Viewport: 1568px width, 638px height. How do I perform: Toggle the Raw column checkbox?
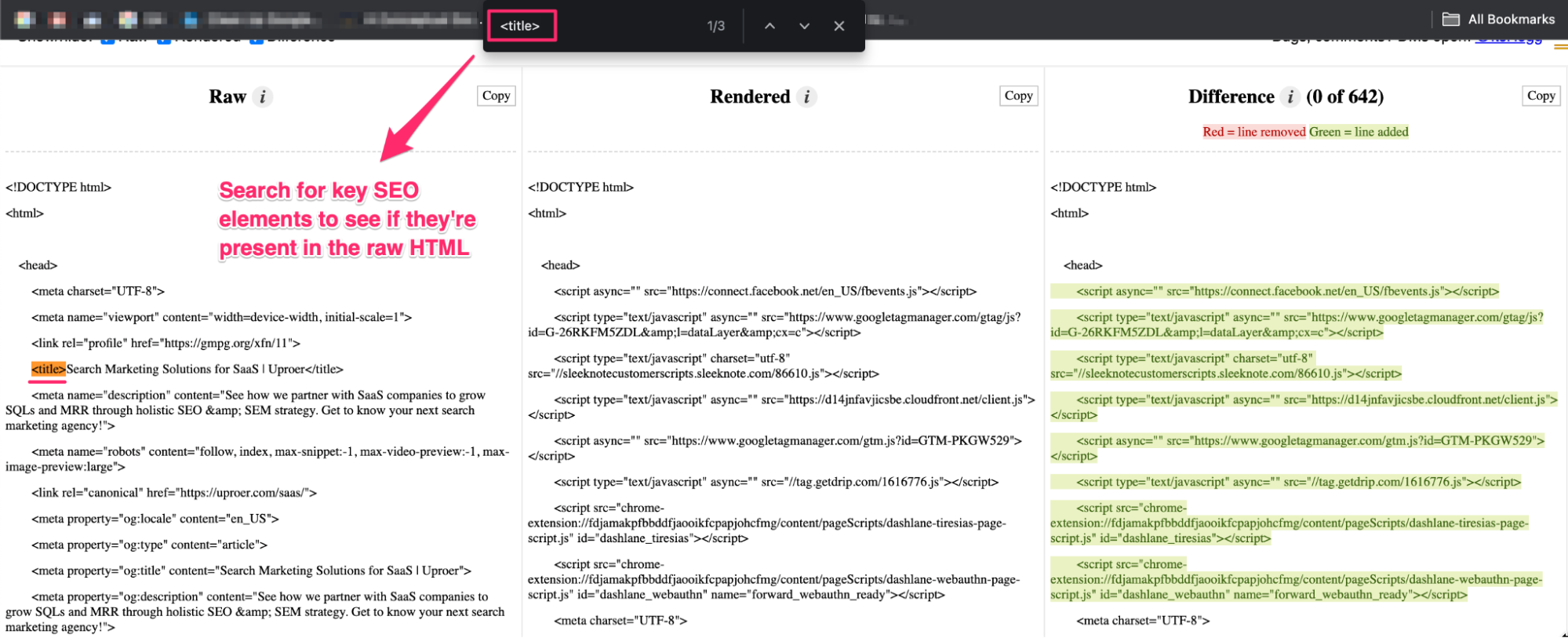coord(108,39)
